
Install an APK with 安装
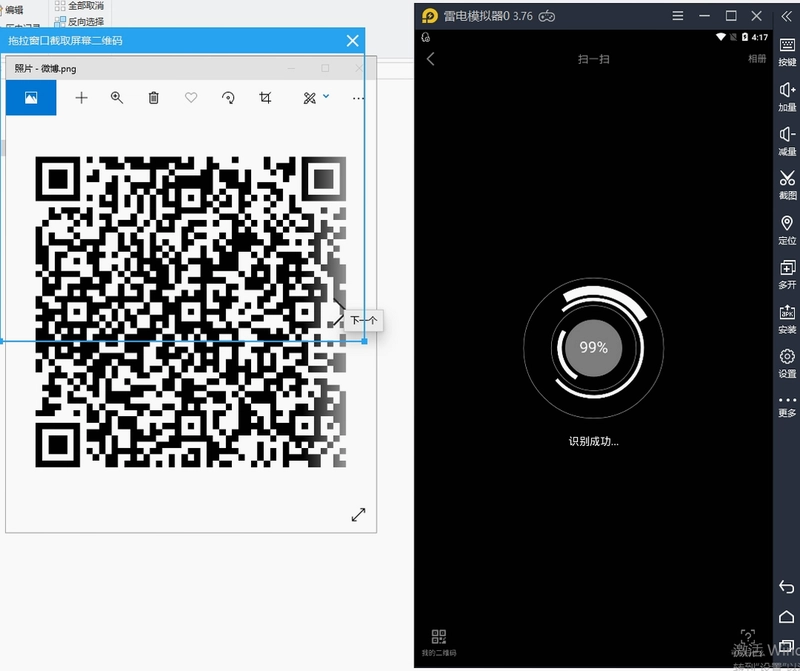pyautogui.click(x=787, y=319)
